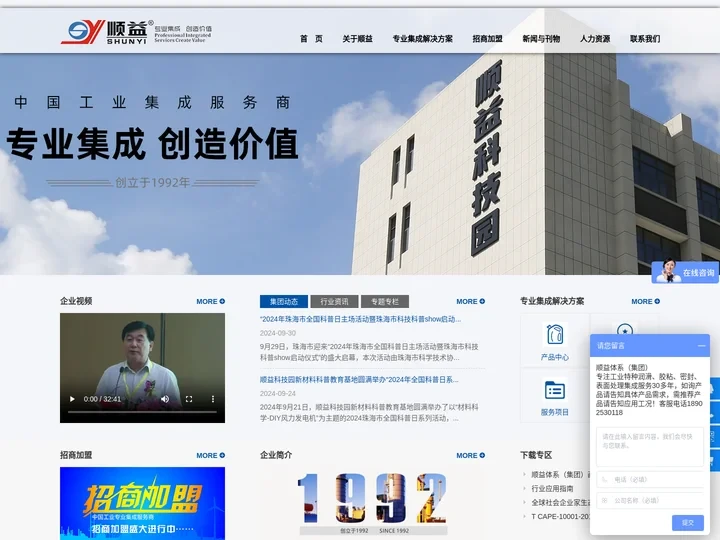Viewport: 720px width, 540px height.
Task: Mute the company video sound
Action: pos(165,399)
